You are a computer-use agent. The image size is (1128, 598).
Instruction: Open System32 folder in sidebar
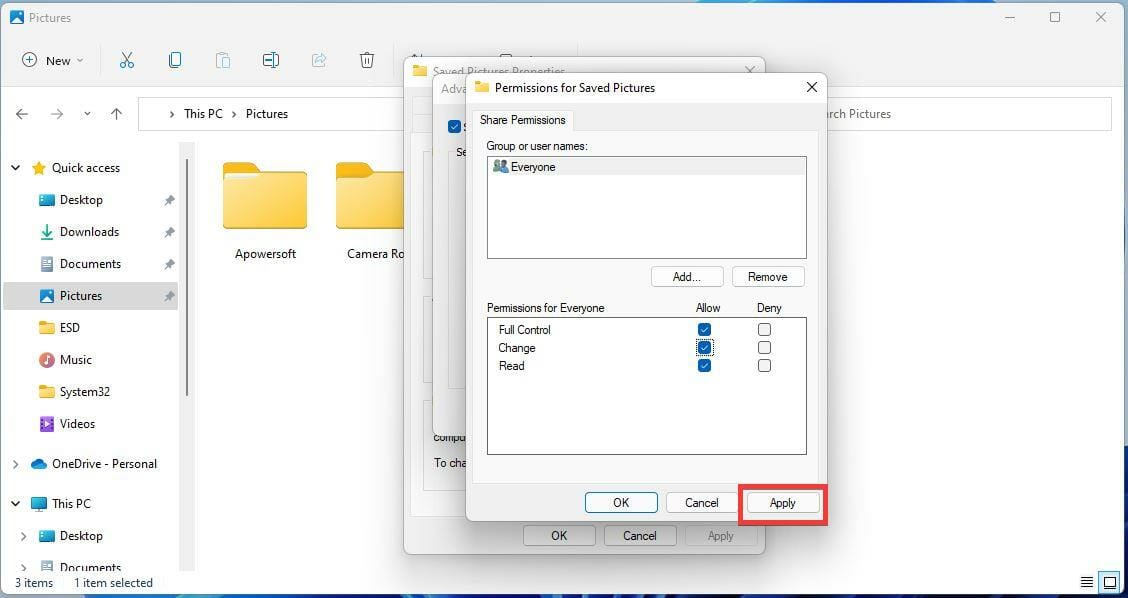pos(85,391)
